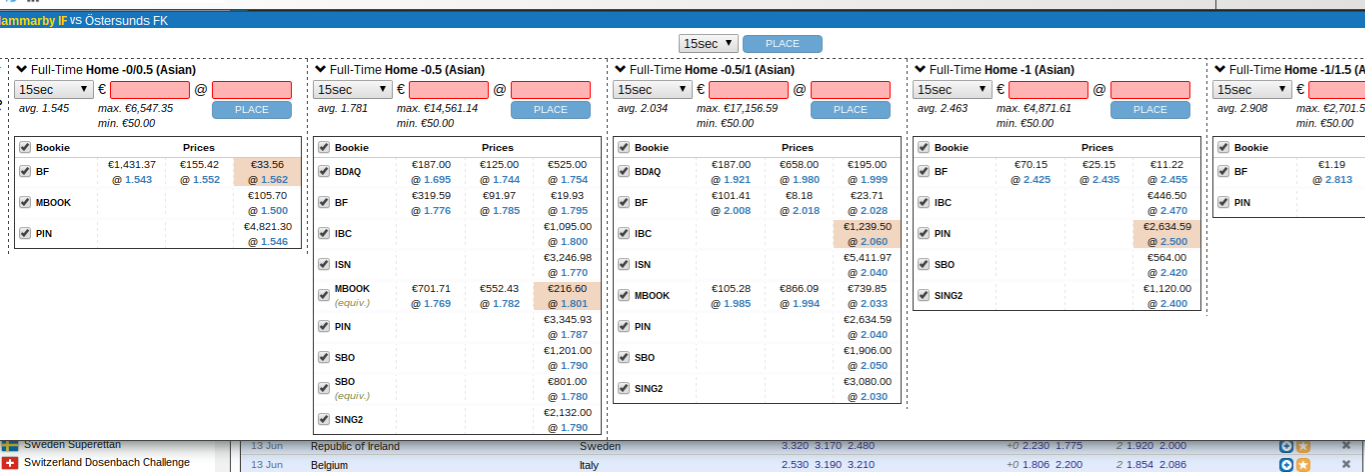Click PLACE in Home -0.5 panel
This screenshot has width=1365, height=472.
click(x=550, y=110)
